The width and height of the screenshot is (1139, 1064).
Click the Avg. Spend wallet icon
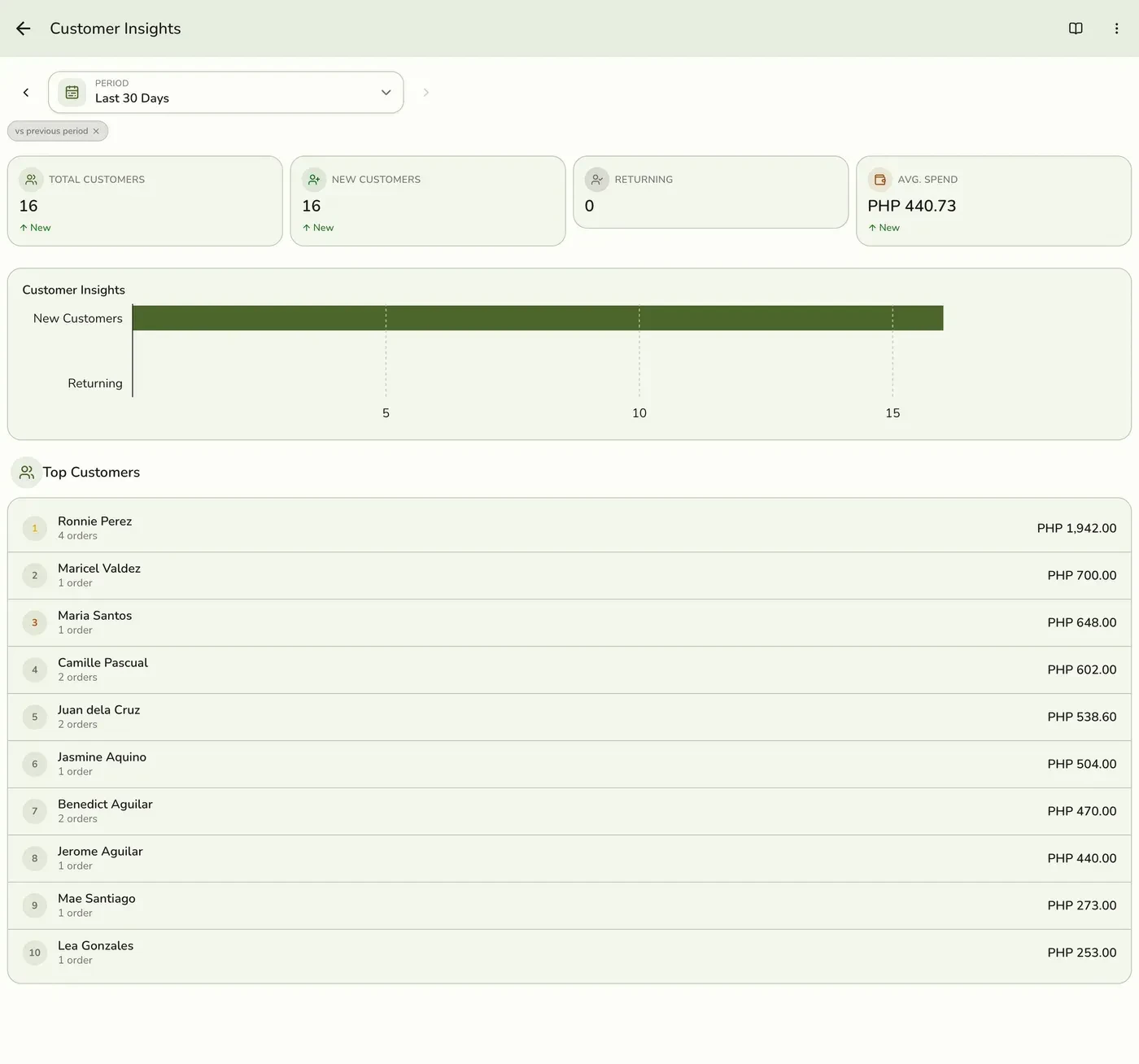click(x=880, y=180)
